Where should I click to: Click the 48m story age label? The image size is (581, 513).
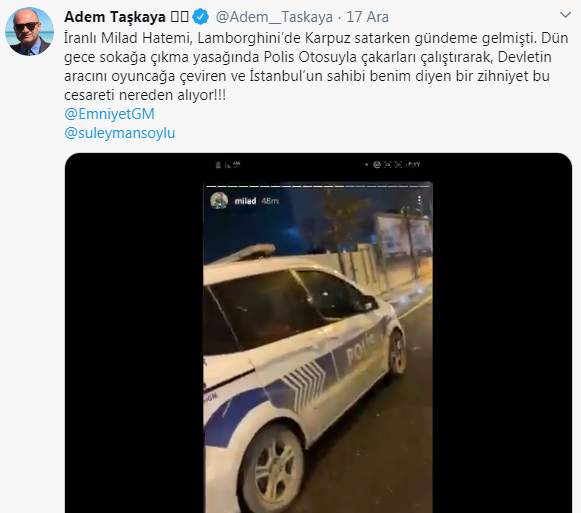pos(270,201)
